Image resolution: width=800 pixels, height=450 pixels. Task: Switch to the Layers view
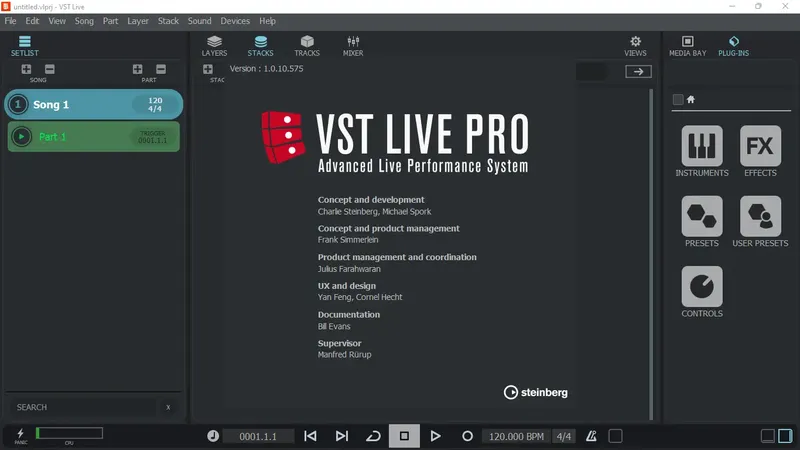pos(214,46)
